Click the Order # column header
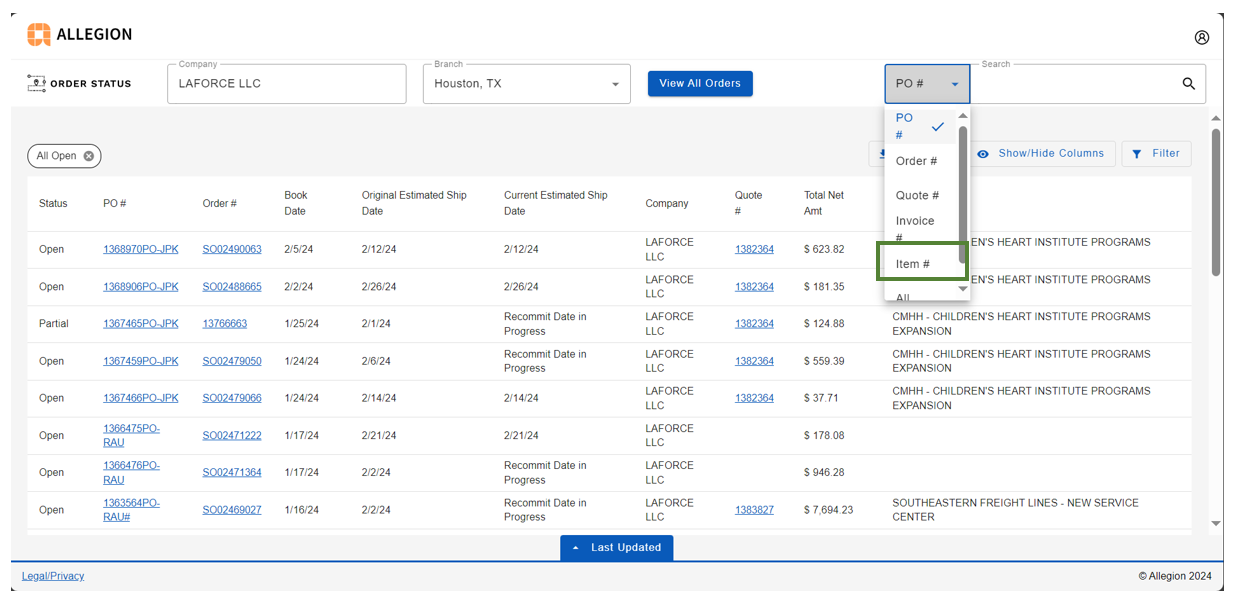The width and height of the screenshot is (1235, 601). [x=220, y=203]
